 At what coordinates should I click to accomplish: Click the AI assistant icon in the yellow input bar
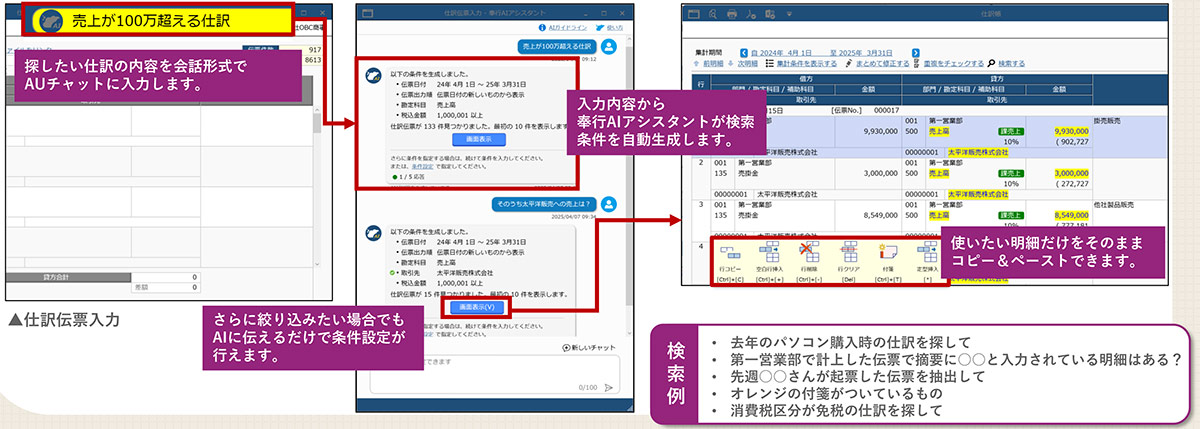(x=50, y=19)
